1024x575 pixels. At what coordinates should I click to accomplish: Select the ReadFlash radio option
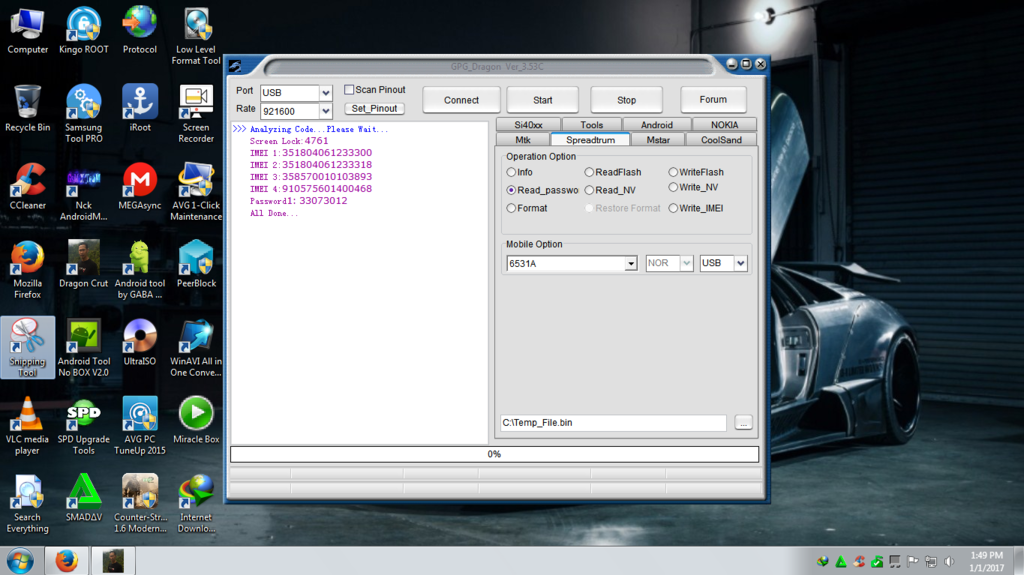589,172
